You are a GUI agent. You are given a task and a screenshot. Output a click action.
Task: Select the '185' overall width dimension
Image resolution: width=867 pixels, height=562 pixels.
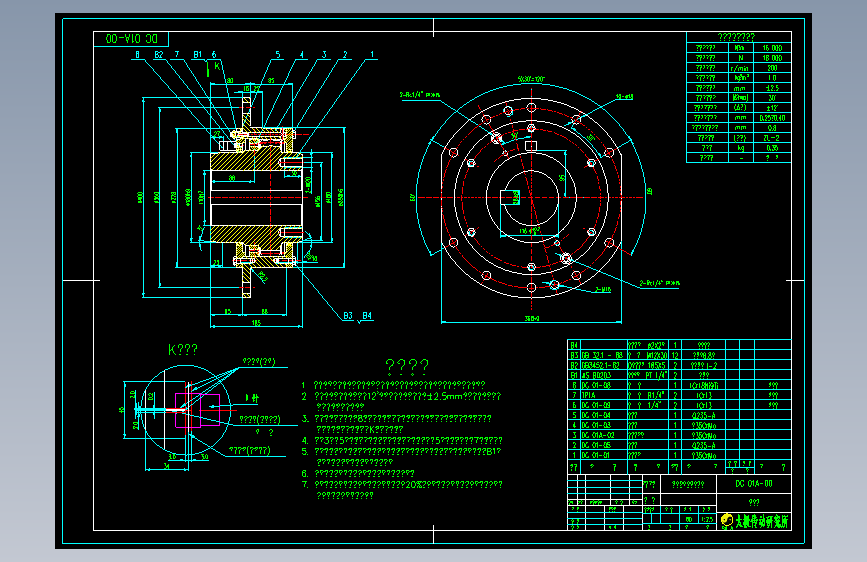tap(256, 323)
